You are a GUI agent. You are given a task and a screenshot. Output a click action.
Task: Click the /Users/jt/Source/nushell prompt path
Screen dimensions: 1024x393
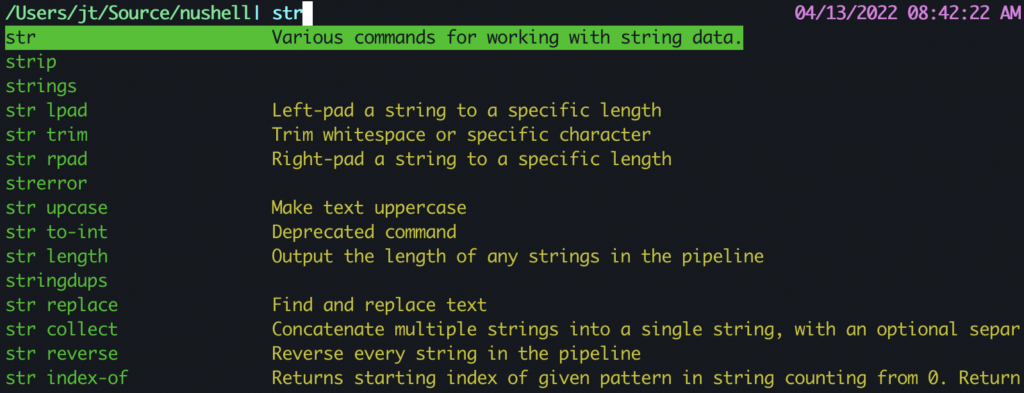(x=127, y=13)
